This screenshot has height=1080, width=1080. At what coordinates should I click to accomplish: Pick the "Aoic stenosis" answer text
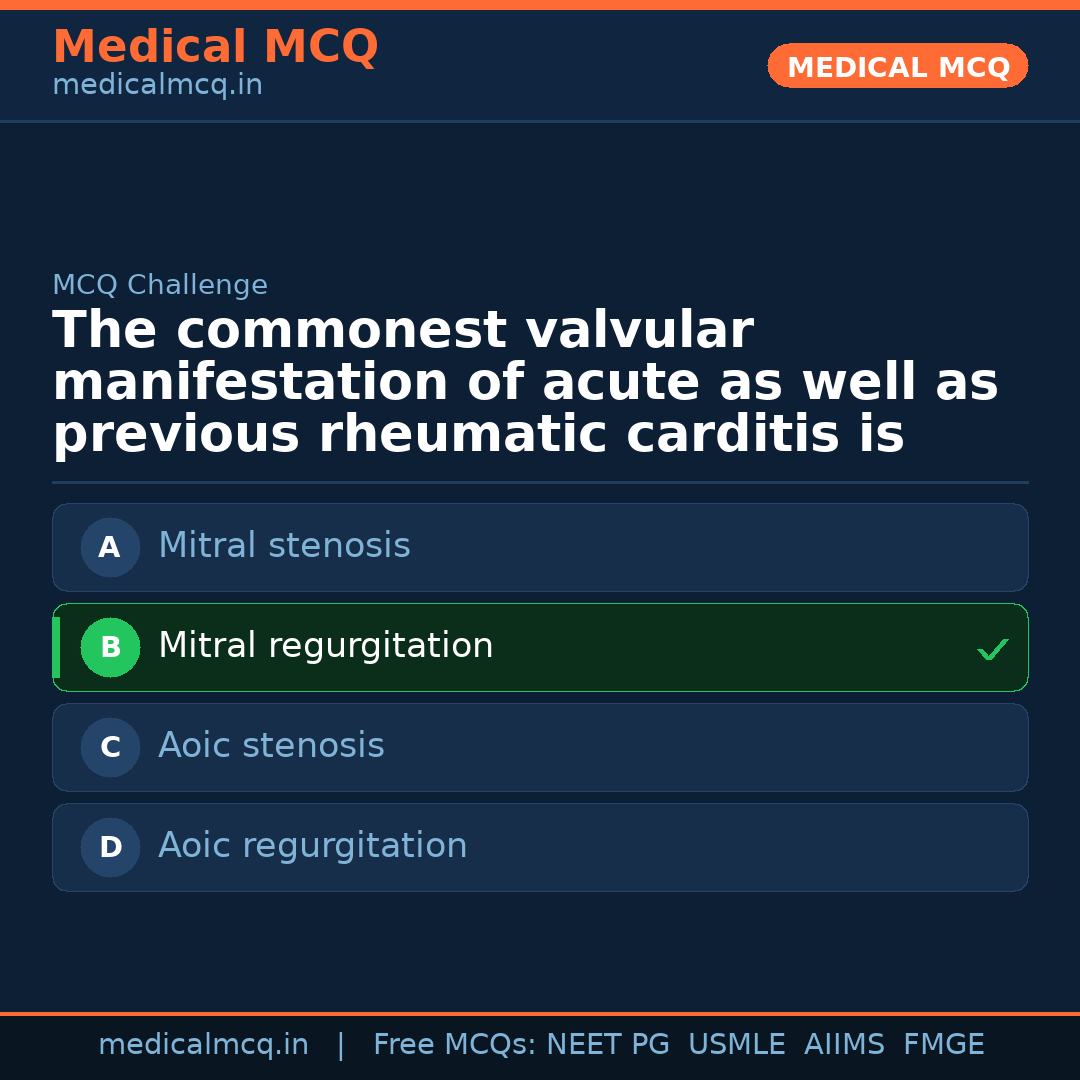(x=271, y=746)
